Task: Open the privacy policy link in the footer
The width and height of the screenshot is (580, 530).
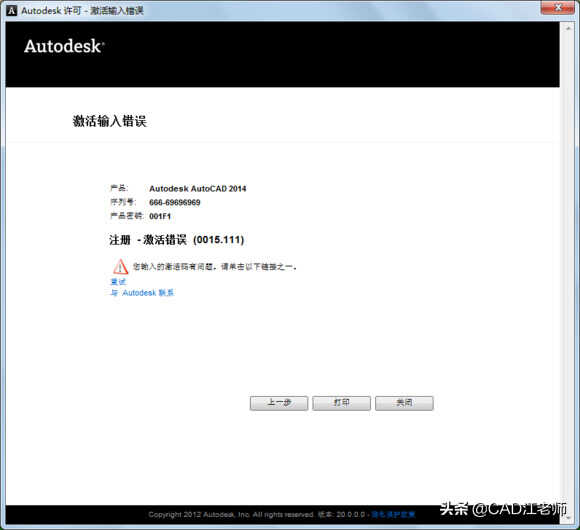Action: (x=393, y=514)
